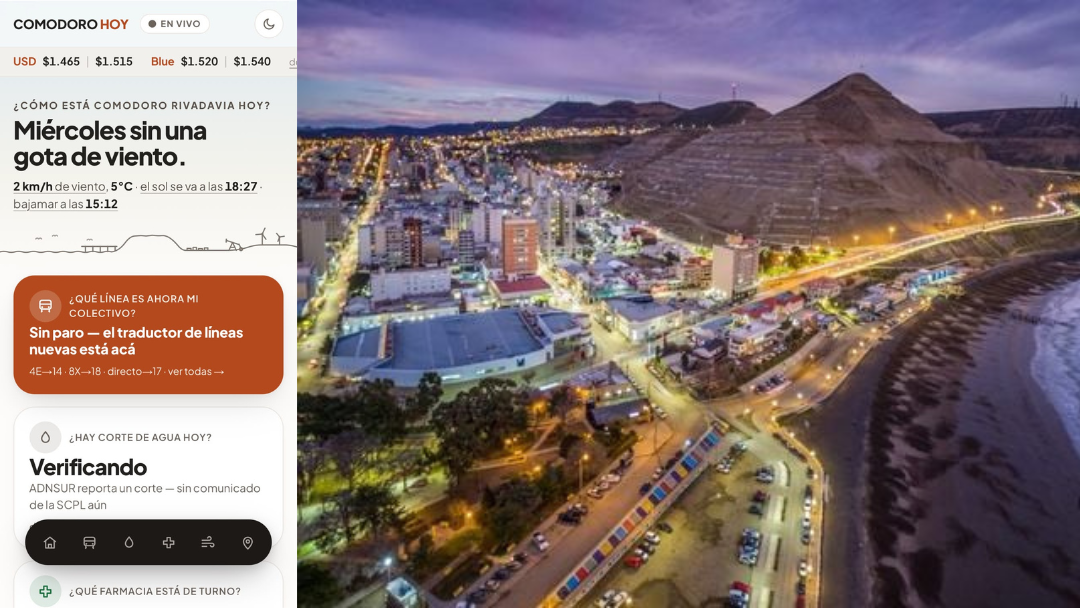This screenshot has height=608, width=1080.
Task: Click the Blue sell rate $1.540
Action: 252,61
